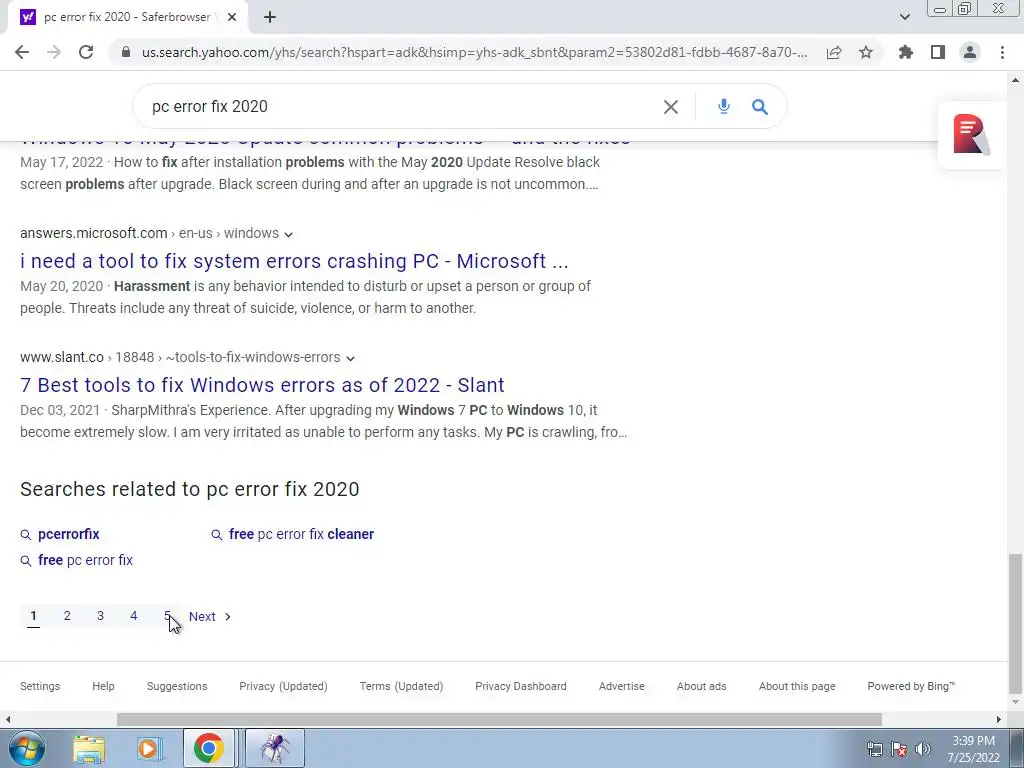Expand www.slant.co result dropdown arrow

pyautogui.click(x=350, y=358)
